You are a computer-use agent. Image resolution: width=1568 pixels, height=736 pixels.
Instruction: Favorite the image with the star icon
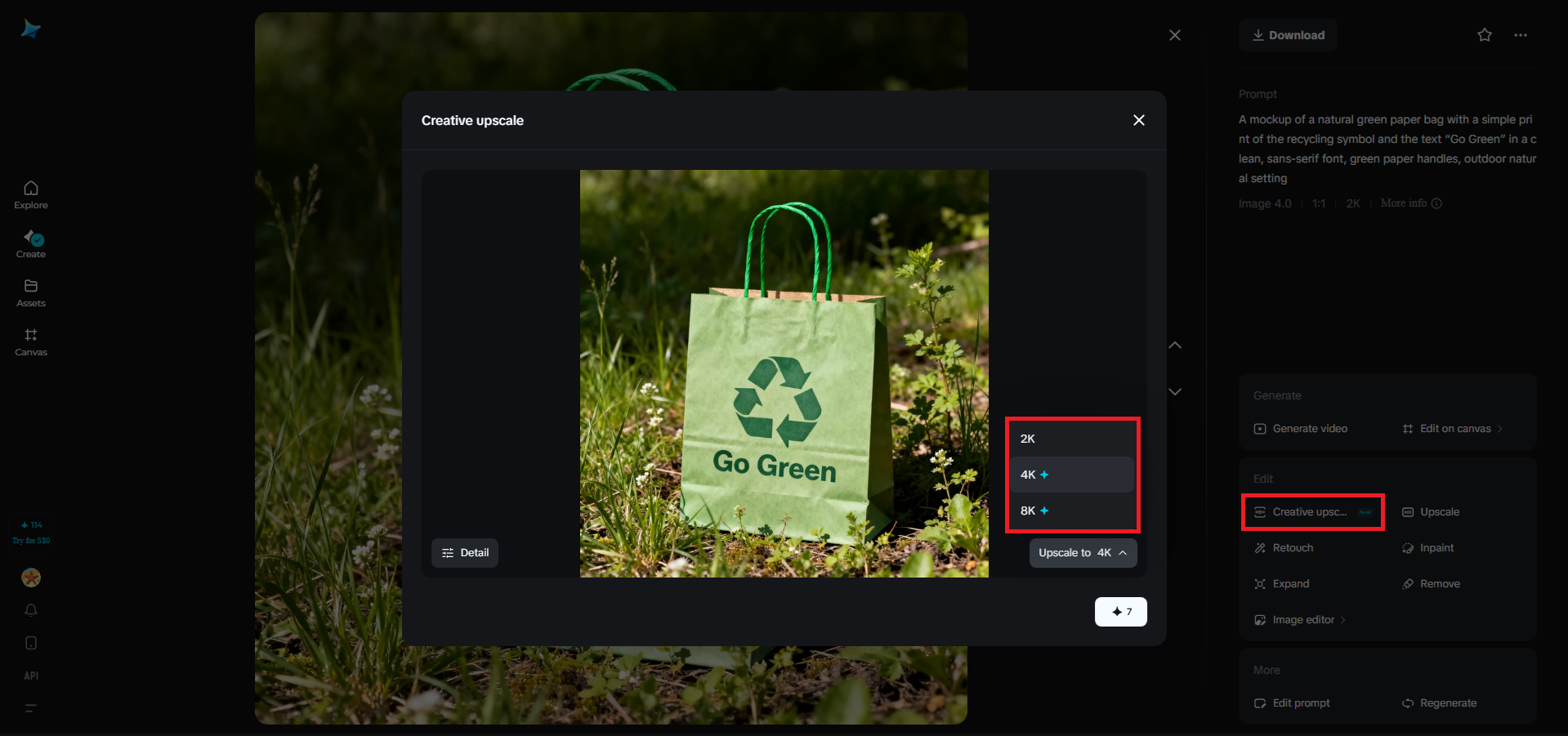[1485, 35]
